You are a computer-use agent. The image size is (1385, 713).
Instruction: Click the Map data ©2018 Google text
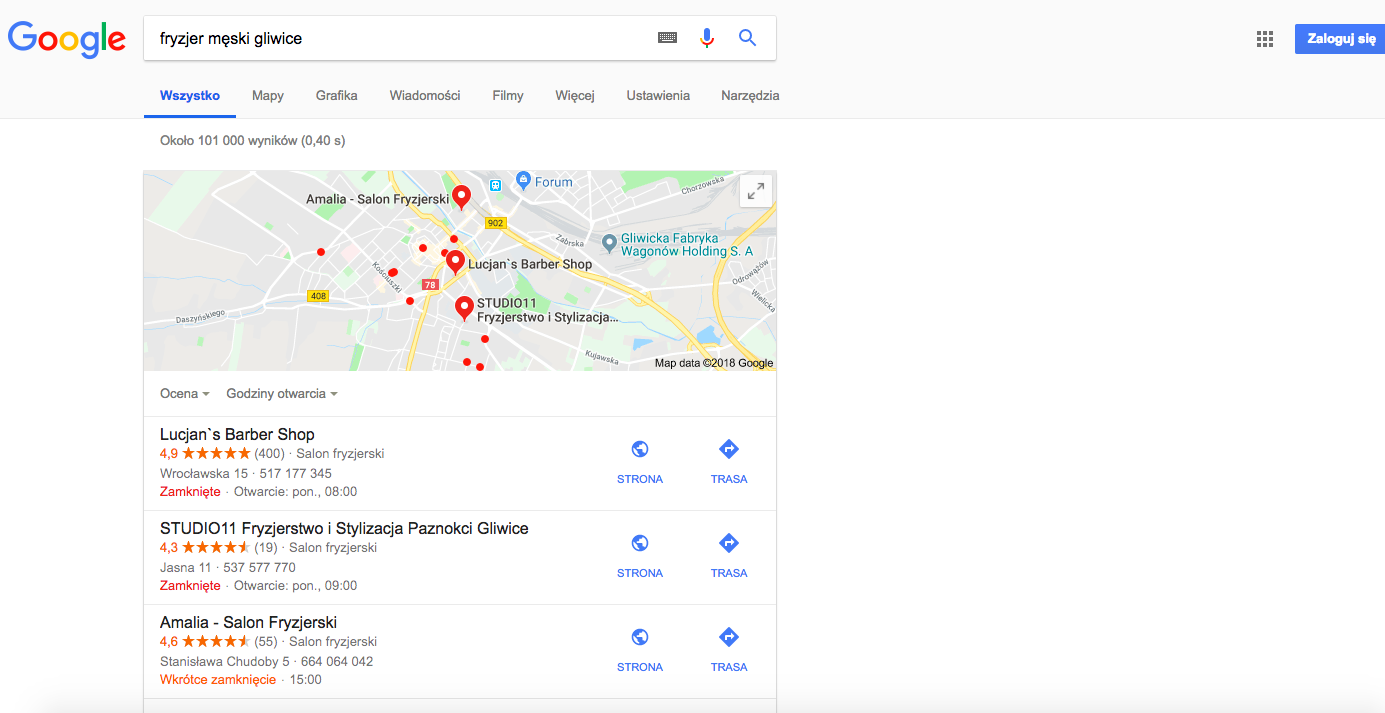coord(714,363)
